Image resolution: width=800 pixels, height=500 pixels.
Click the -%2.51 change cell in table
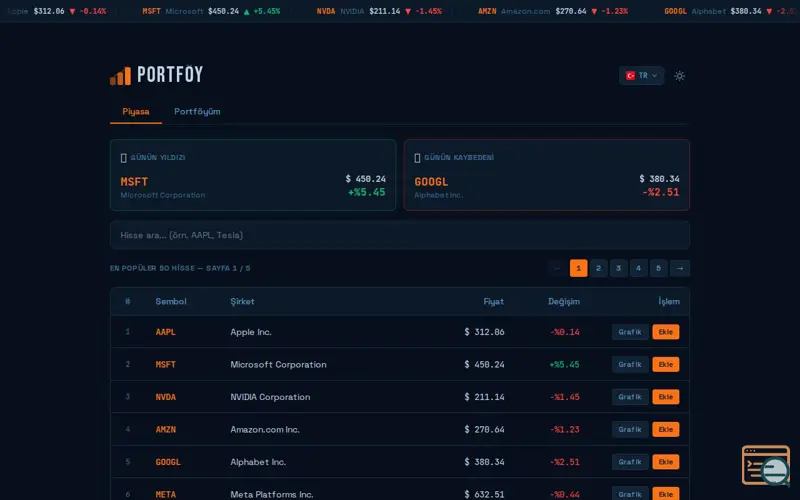(565, 462)
